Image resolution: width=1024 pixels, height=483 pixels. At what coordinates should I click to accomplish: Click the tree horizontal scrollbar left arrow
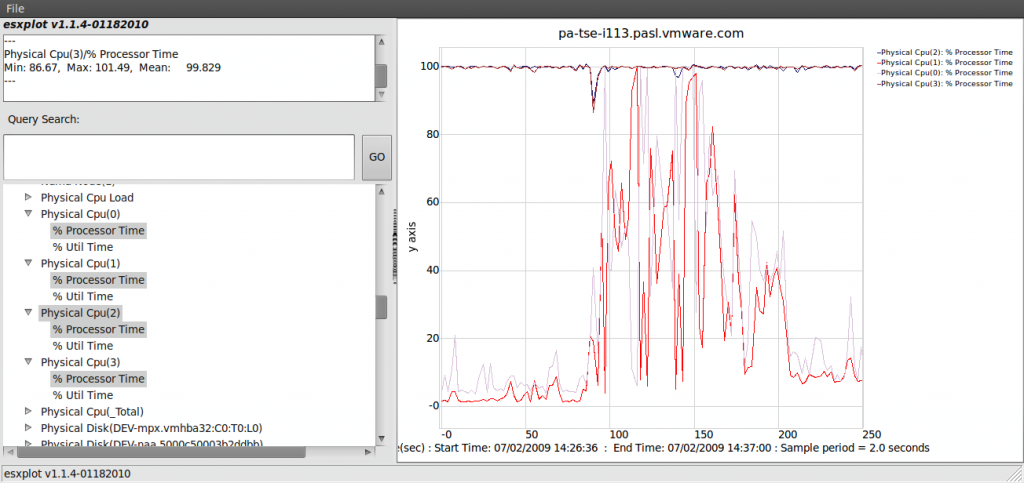tap(10, 452)
